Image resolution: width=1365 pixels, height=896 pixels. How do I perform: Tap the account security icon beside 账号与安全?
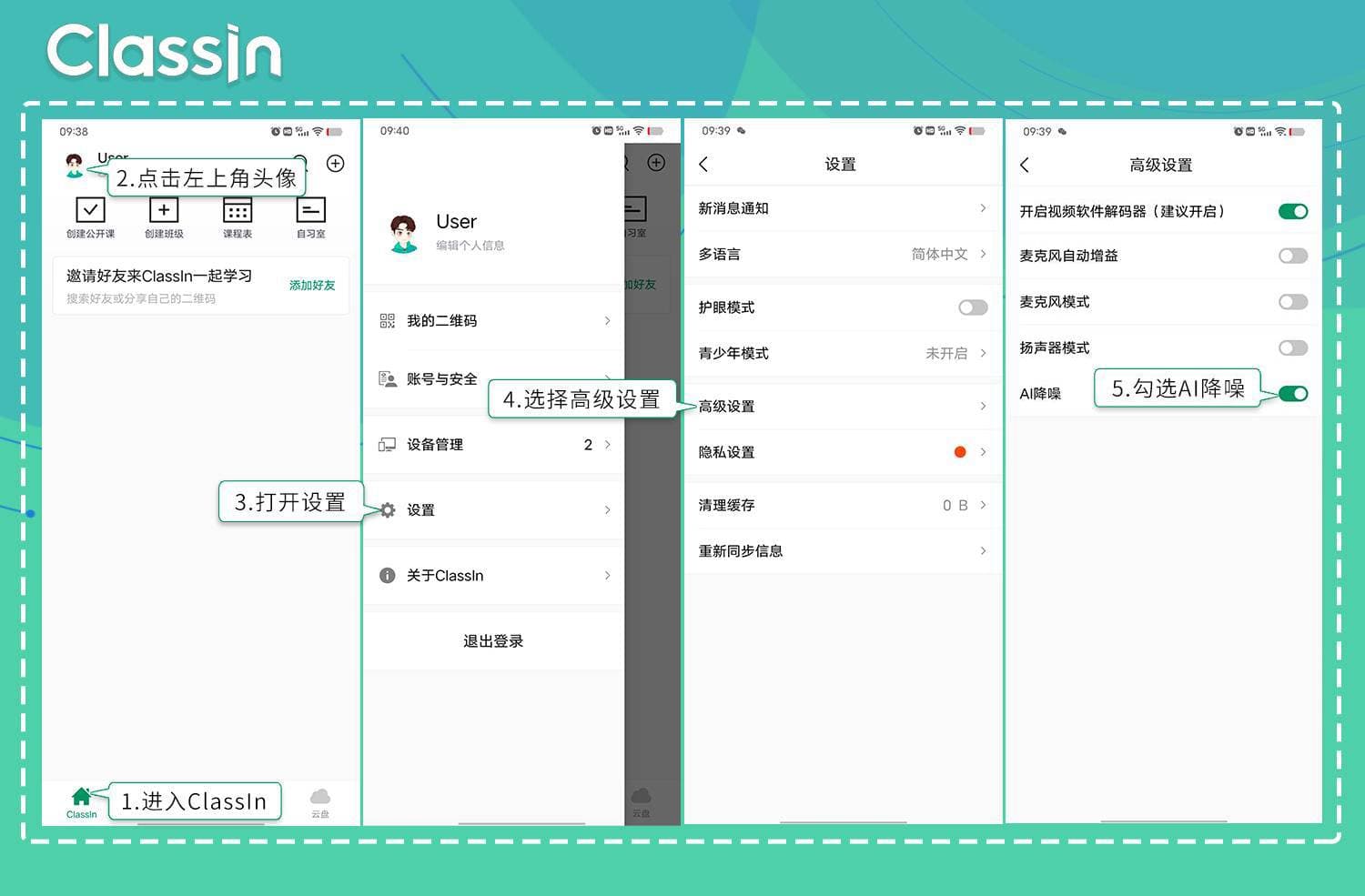coord(387,378)
